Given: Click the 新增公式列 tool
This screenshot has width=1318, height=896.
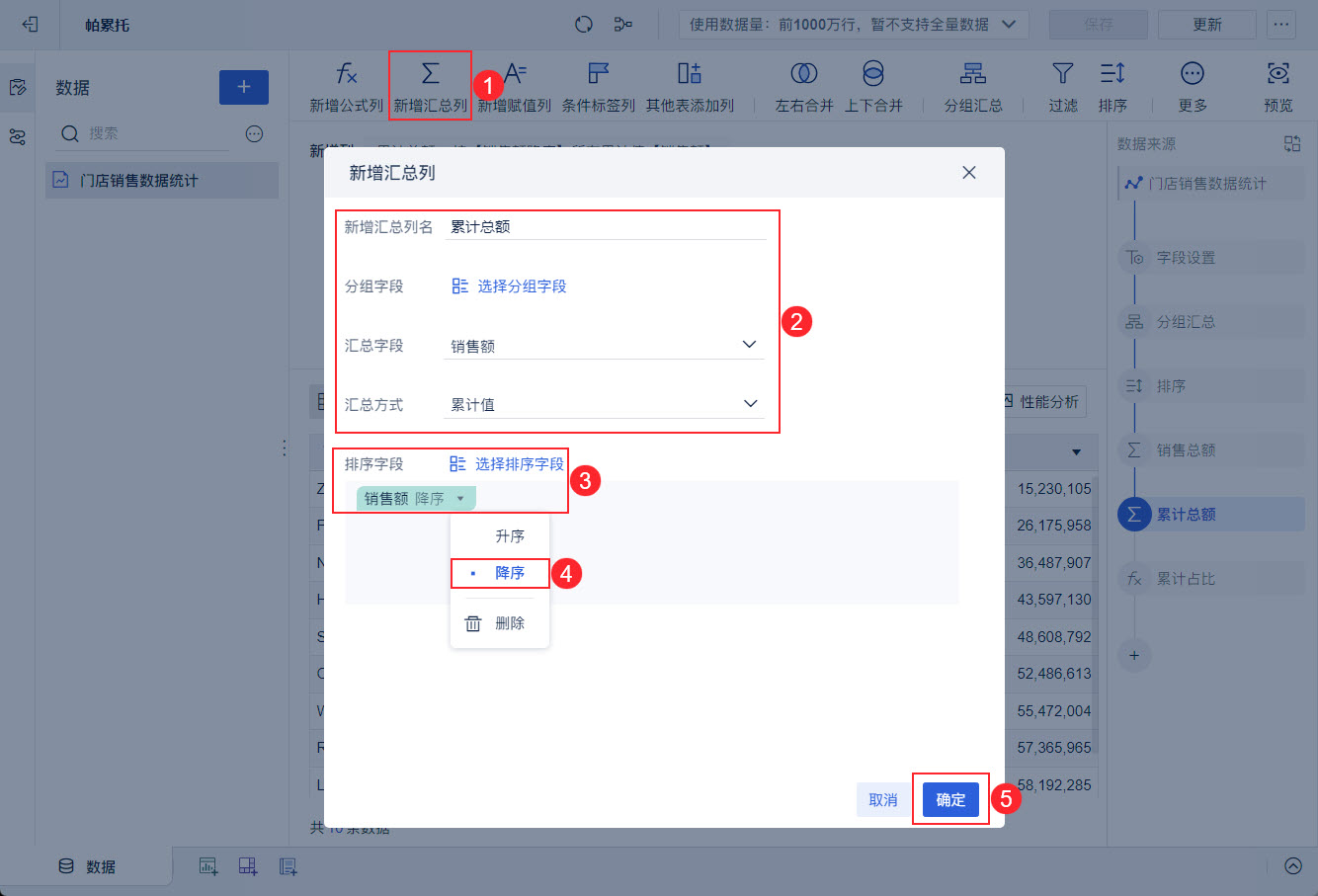Looking at the screenshot, I should pyautogui.click(x=346, y=87).
